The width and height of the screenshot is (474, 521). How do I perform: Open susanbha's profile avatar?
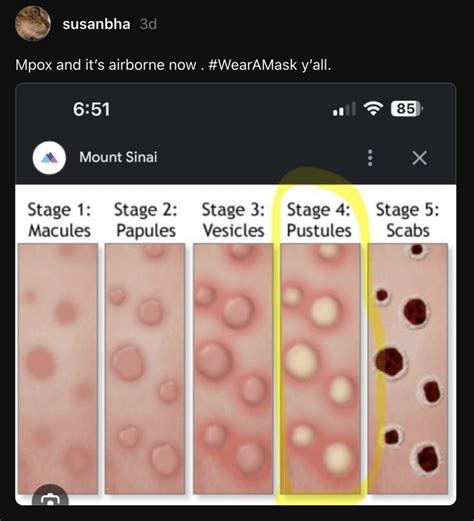pyautogui.click(x=33, y=23)
